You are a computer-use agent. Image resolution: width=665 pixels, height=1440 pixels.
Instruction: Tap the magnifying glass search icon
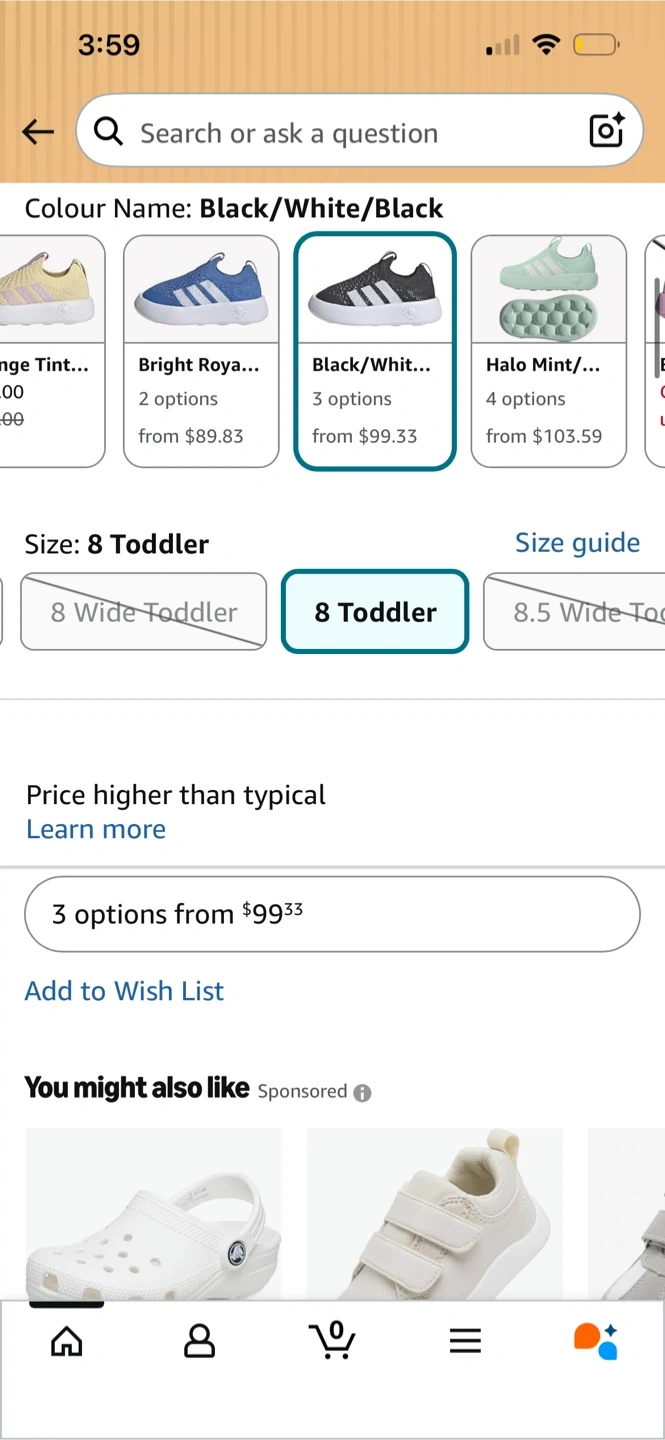pos(108,131)
